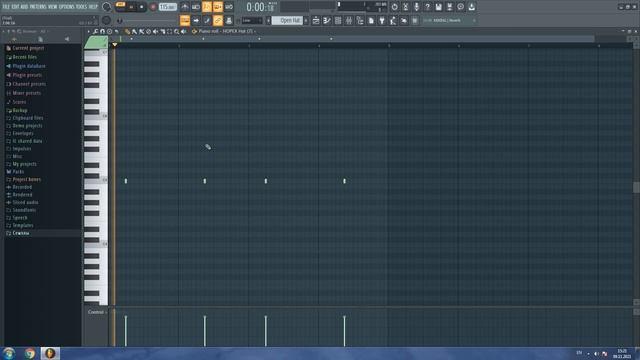The width and height of the screenshot is (640, 360).
Task: Open the Playlist view icon
Action: click(x=316, y=20)
